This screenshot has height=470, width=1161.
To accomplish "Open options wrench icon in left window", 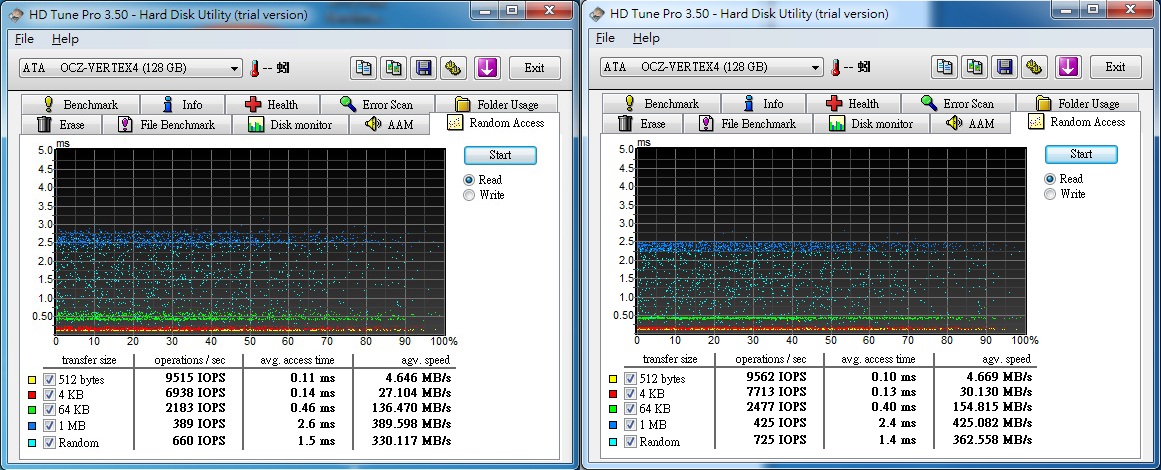I will (x=455, y=68).
